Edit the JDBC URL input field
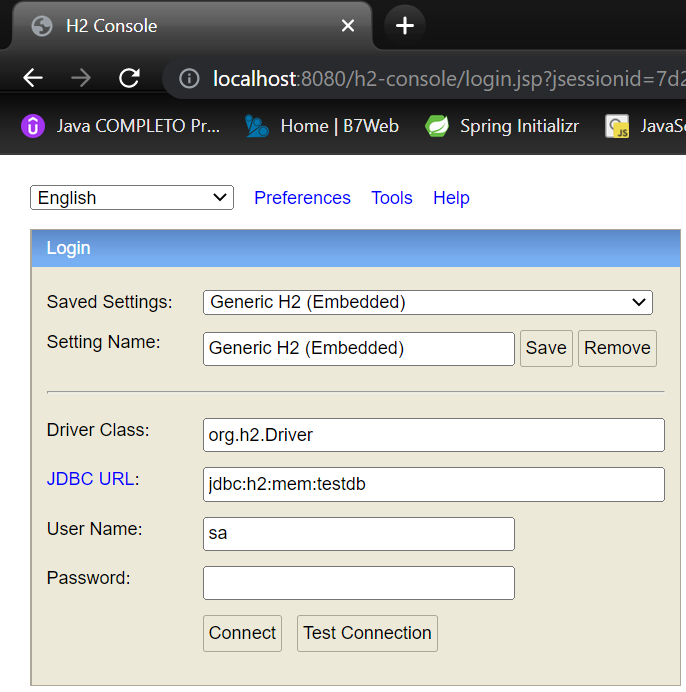The width and height of the screenshot is (686, 692). [x=433, y=484]
